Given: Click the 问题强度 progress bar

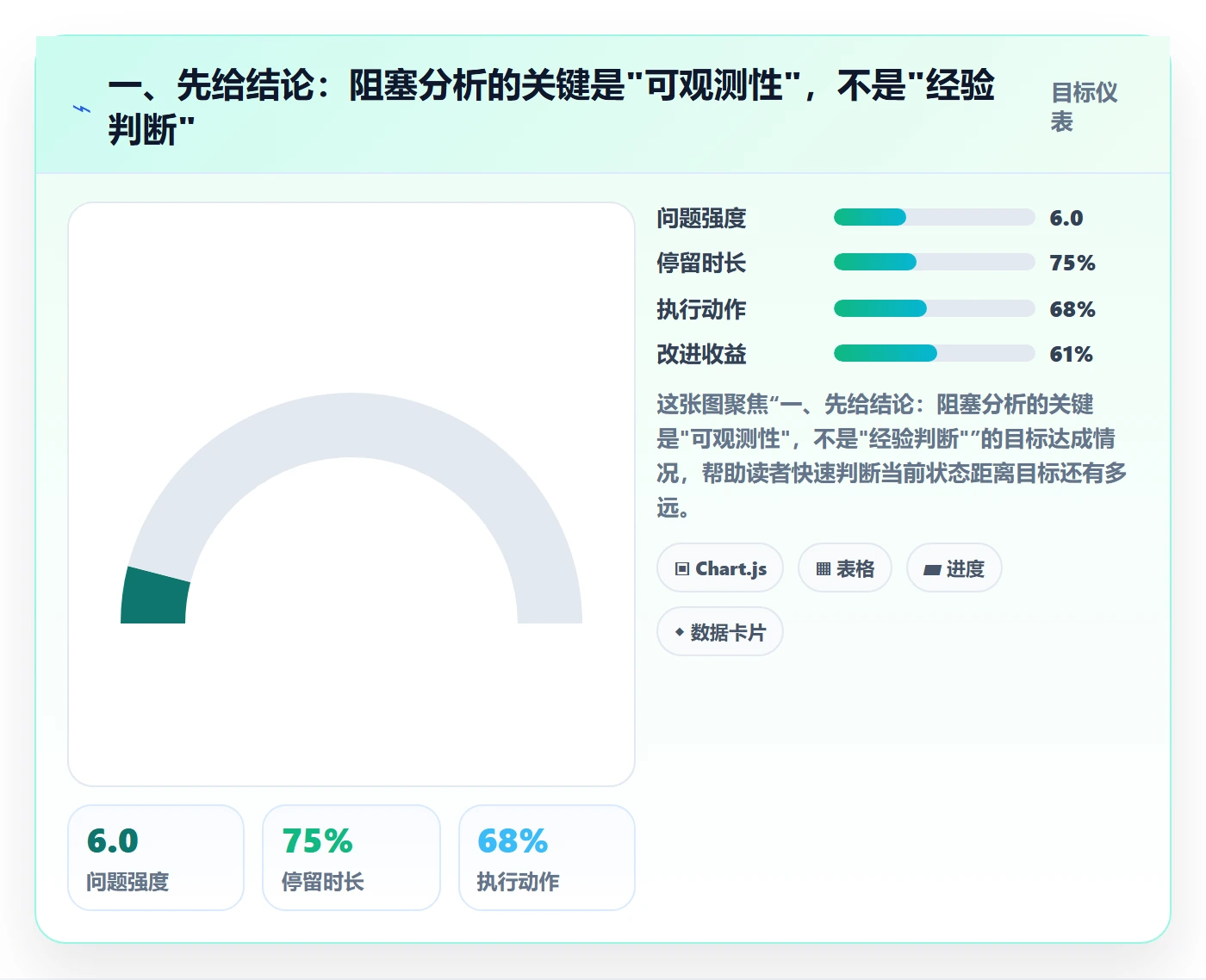Looking at the screenshot, I should [934, 217].
